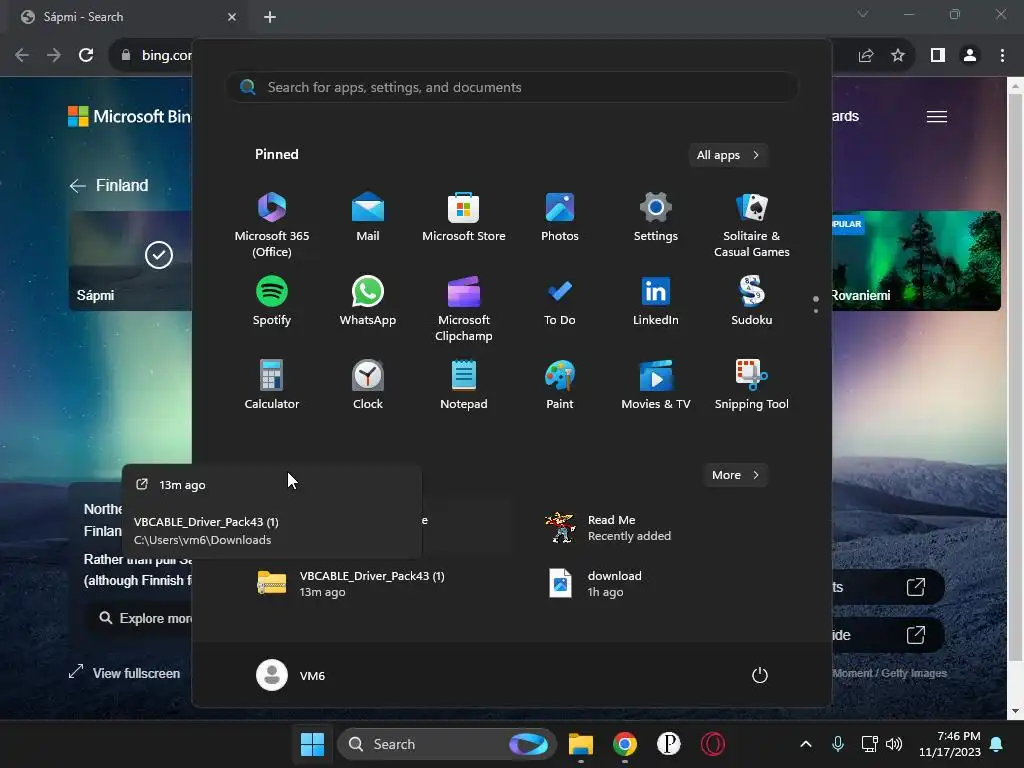Click the taskbar Search box
Image resolution: width=1024 pixels, height=768 pixels.
tap(447, 744)
